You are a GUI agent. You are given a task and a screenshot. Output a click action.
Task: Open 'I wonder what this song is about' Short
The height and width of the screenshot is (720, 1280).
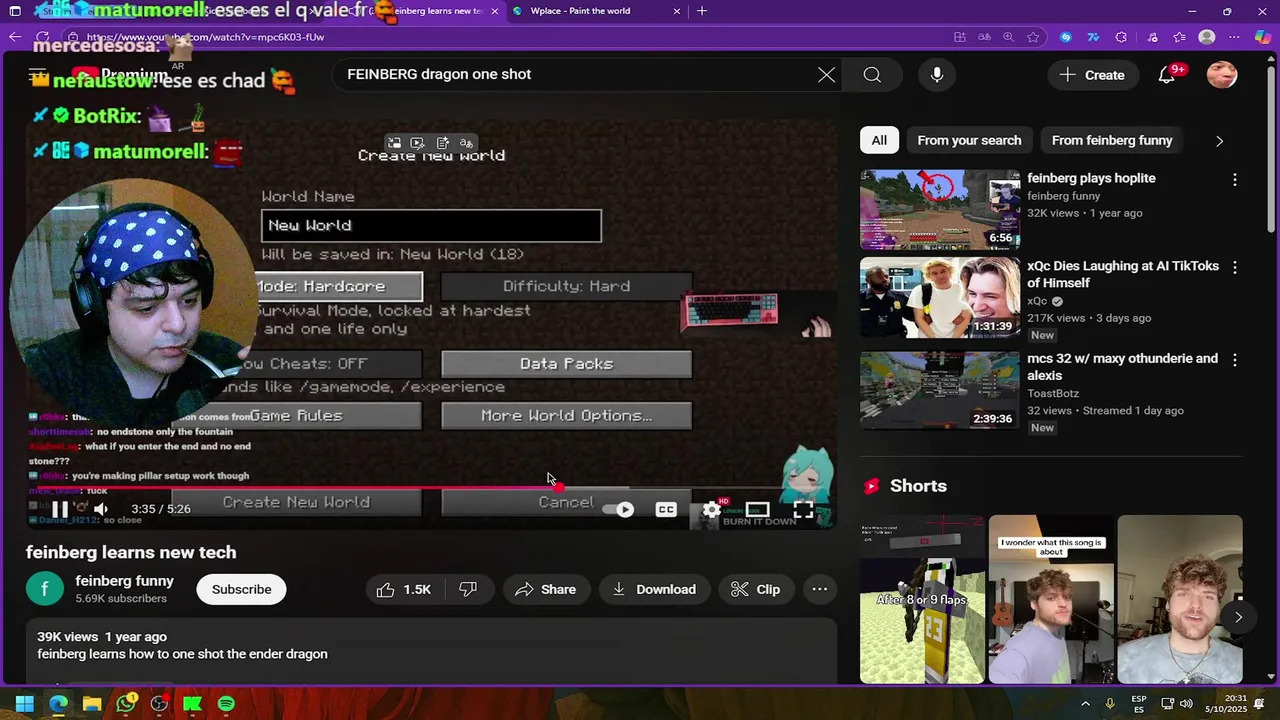(x=1050, y=599)
